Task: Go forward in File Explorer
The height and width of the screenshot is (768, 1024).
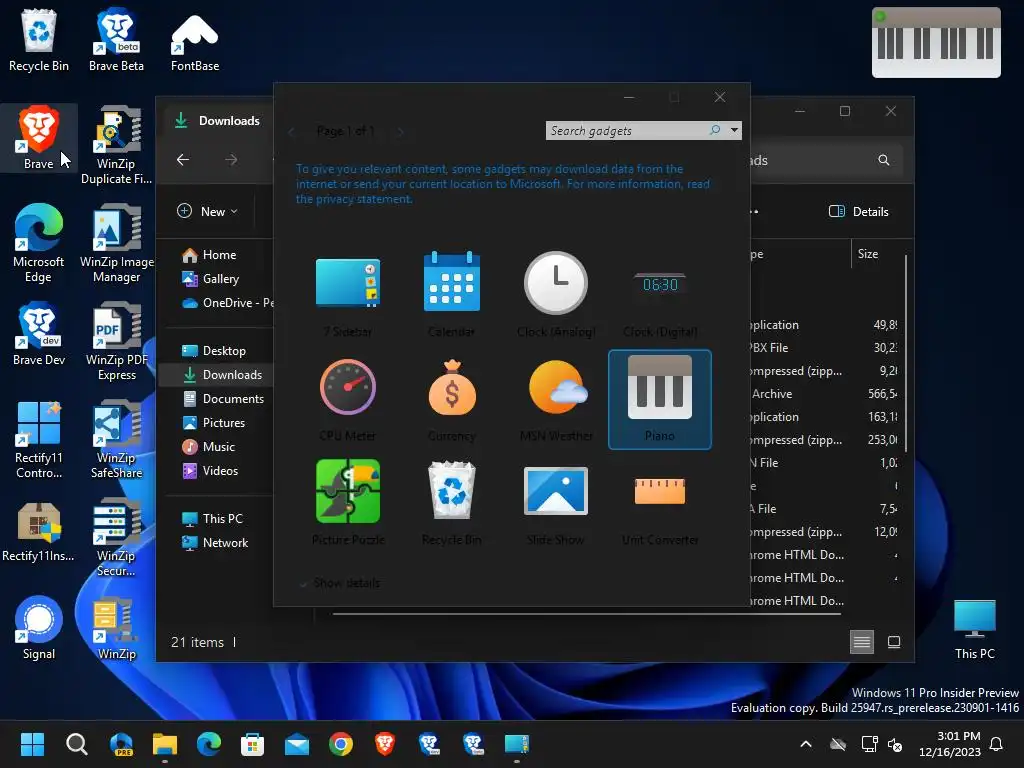Action: point(231,160)
